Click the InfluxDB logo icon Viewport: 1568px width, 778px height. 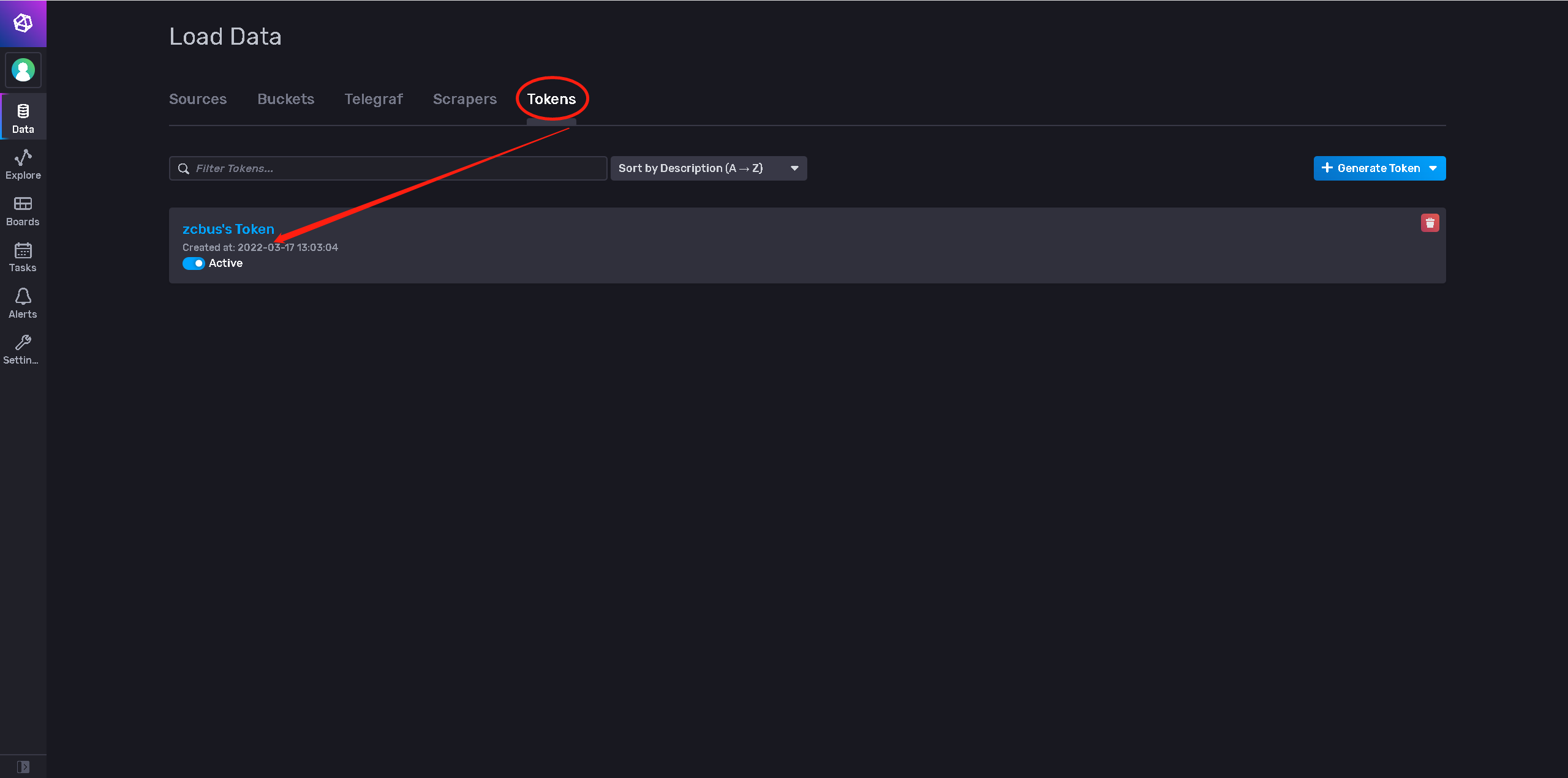(23, 23)
